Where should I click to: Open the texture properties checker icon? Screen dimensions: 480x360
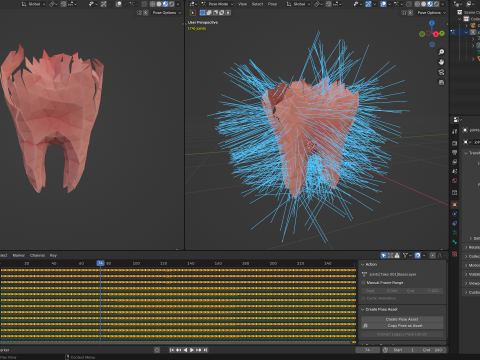point(455,254)
